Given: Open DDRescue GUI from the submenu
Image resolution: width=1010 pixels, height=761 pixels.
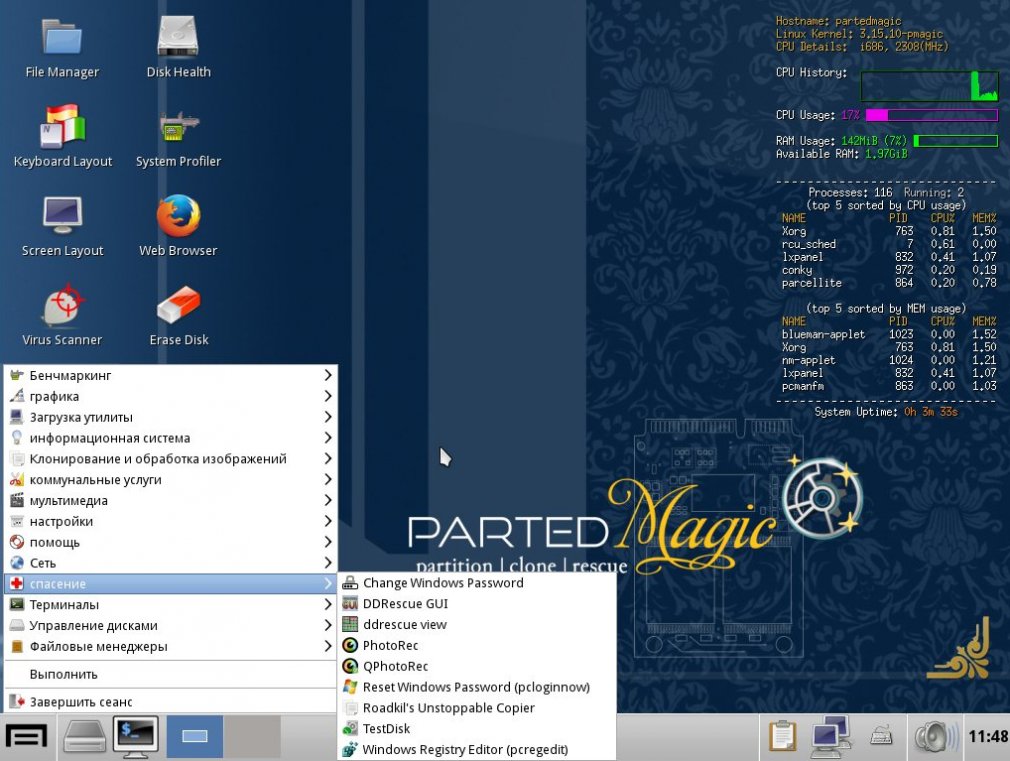Looking at the screenshot, I should click(x=477, y=604).
